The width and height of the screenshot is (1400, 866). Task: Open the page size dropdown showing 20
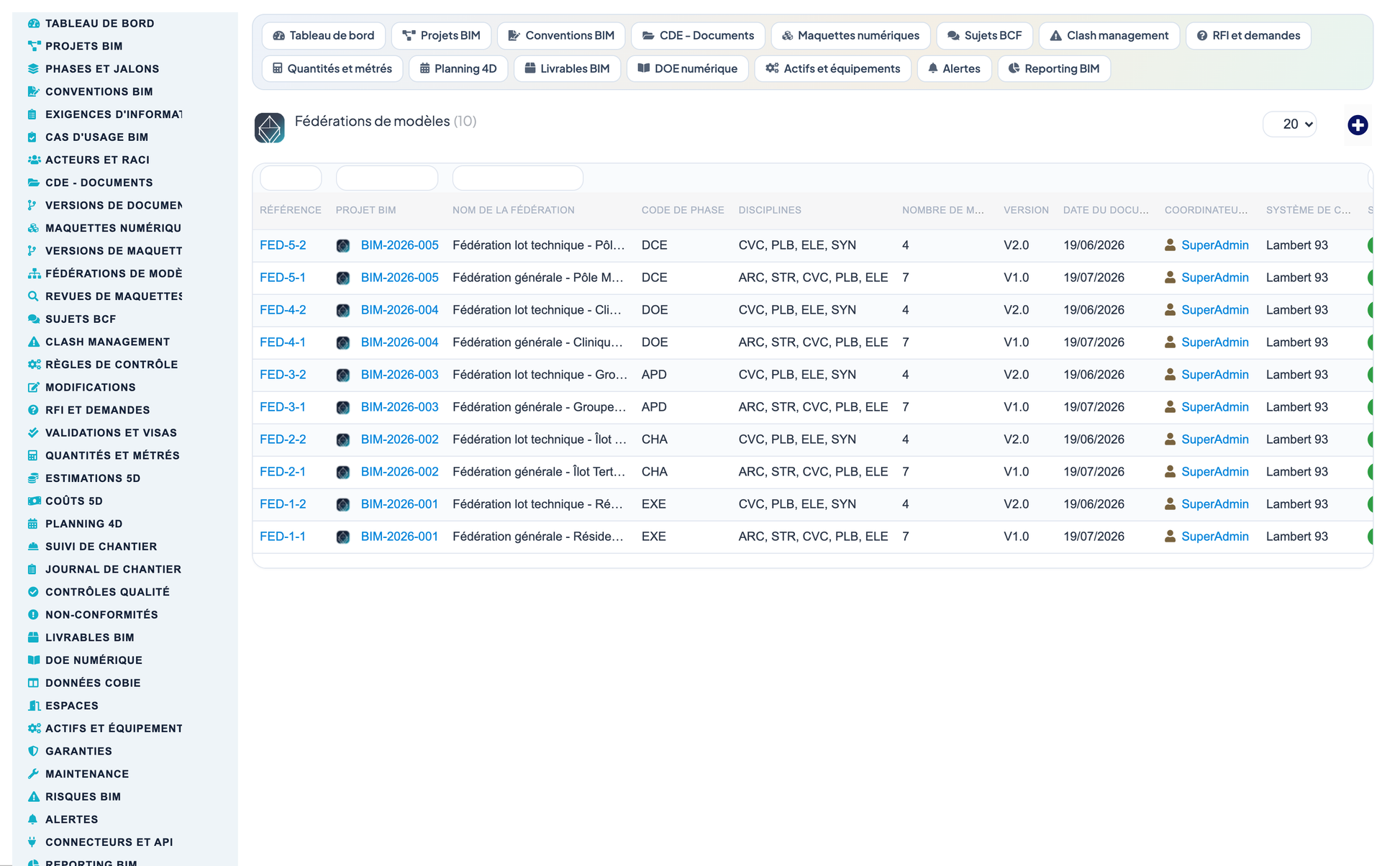point(1290,124)
